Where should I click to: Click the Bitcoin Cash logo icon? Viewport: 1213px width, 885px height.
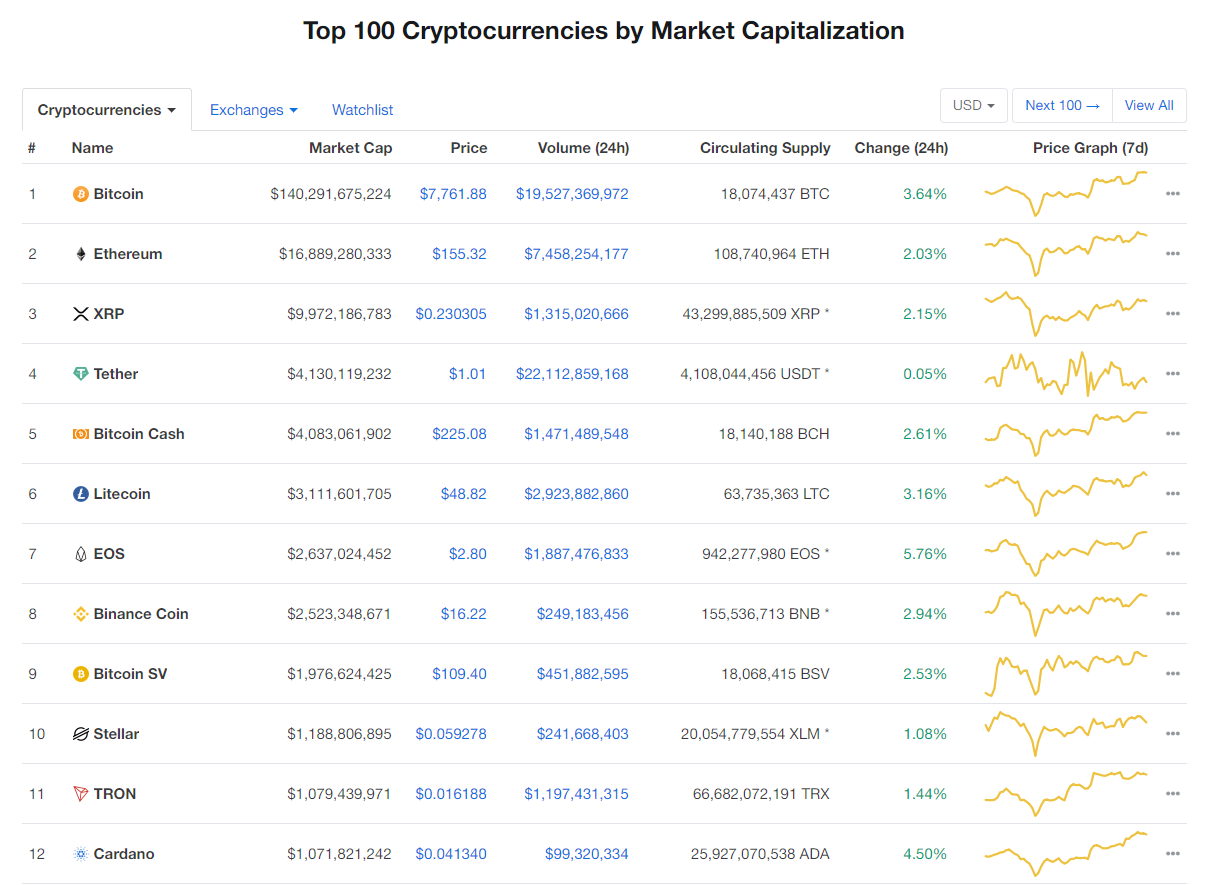pos(81,434)
